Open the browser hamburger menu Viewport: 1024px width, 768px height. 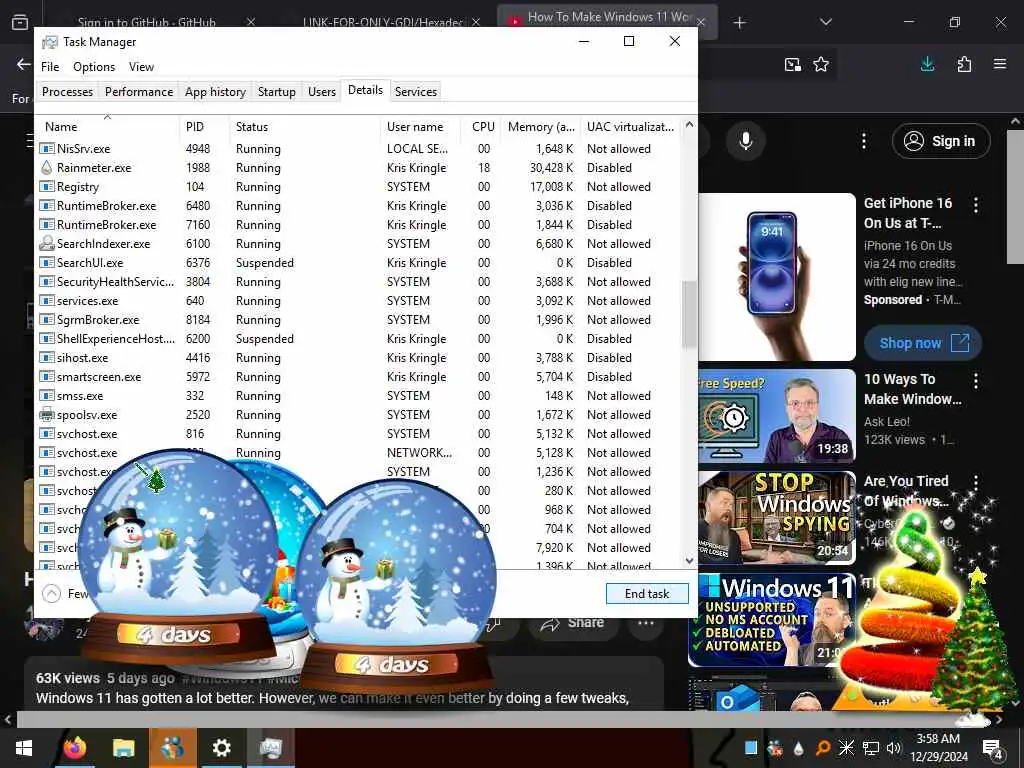1000,64
